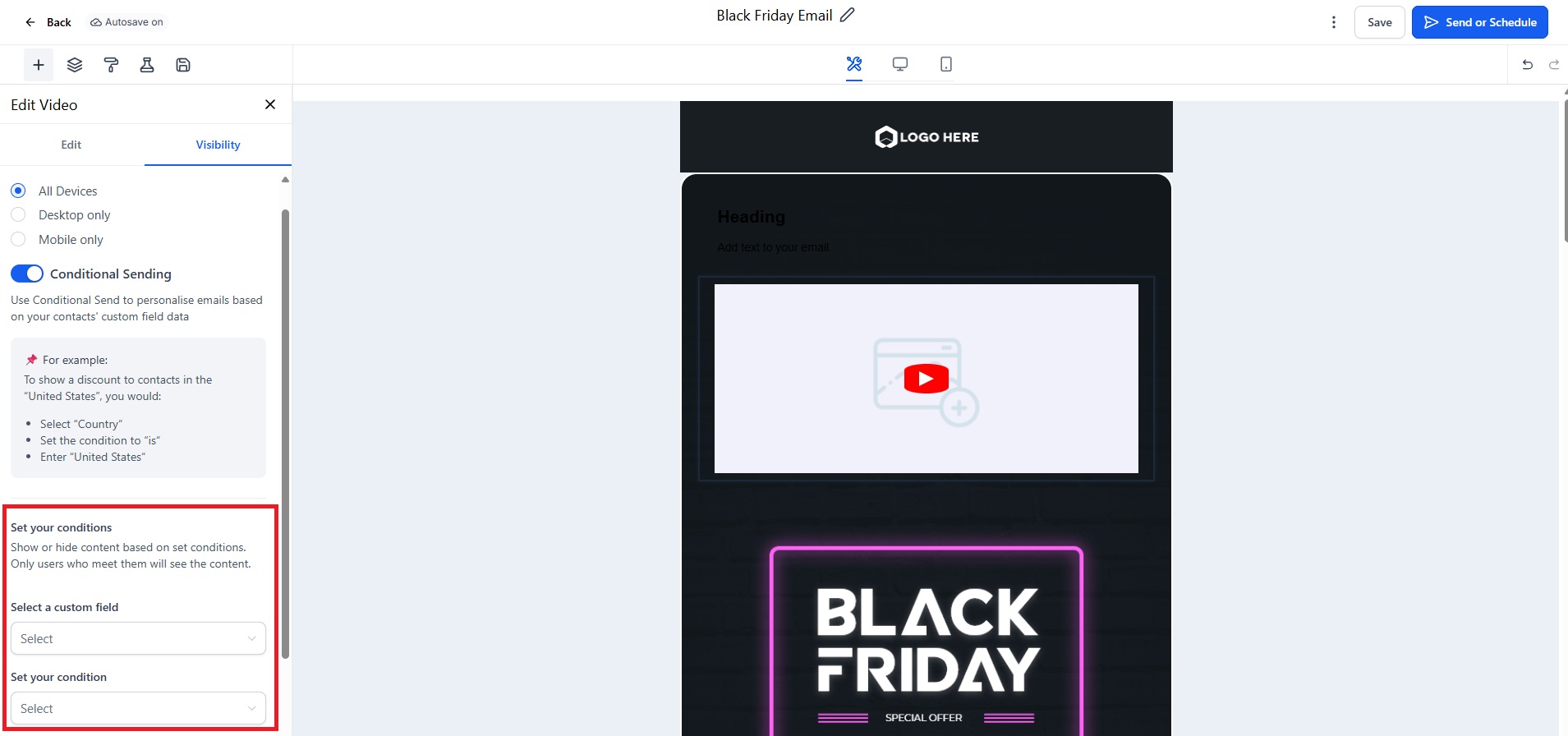Click the video play button placeholder
The height and width of the screenshot is (736, 1568).
click(x=927, y=379)
